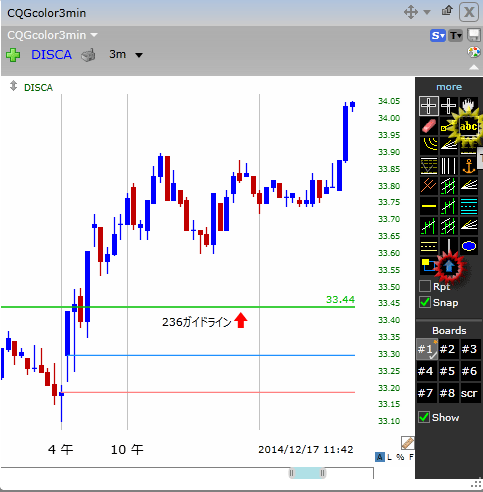This screenshot has height=492, width=483.
Task: Switch to board #1
Action: [427, 349]
